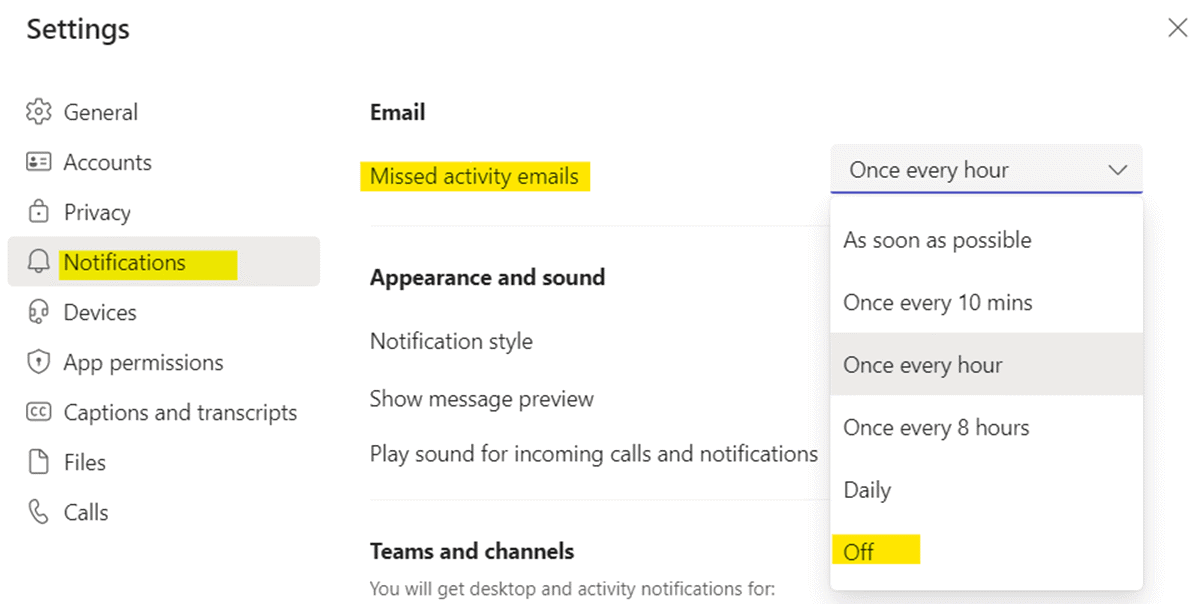Click the 'Email' section heading

pos(398,112)
